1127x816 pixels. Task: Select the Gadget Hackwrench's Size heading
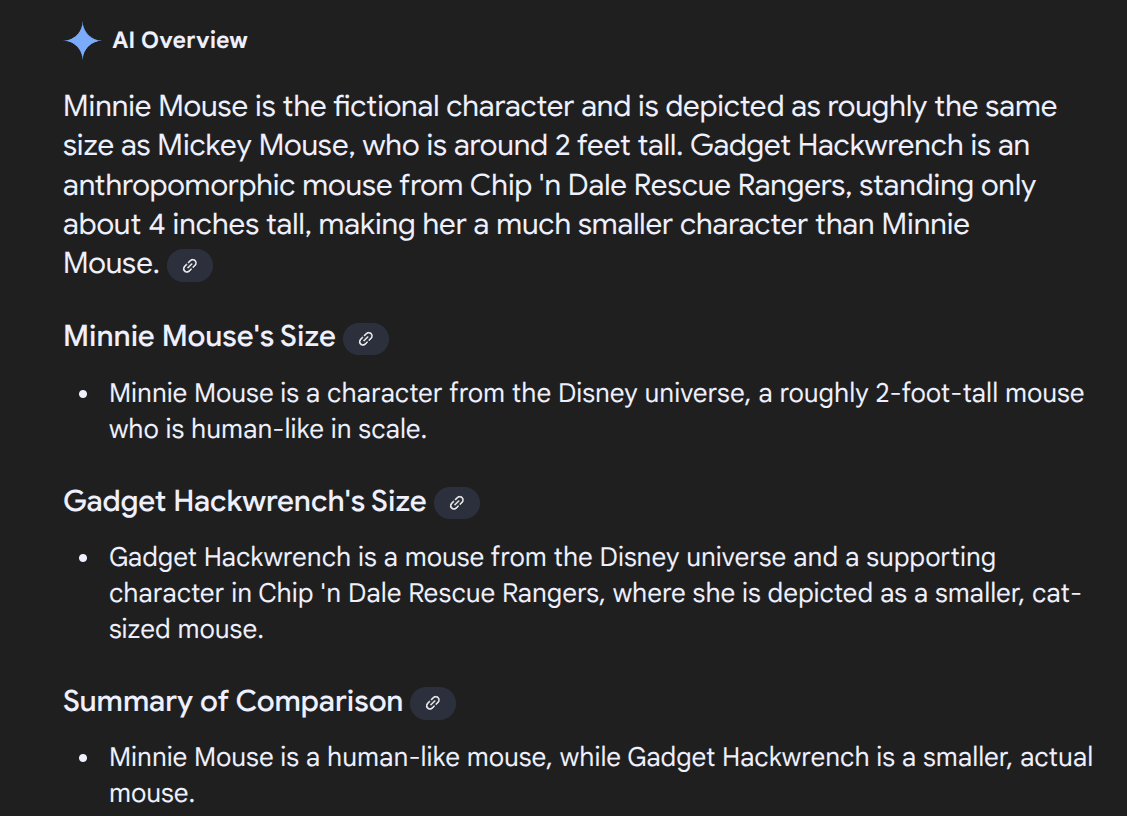[x=244, y=500]
